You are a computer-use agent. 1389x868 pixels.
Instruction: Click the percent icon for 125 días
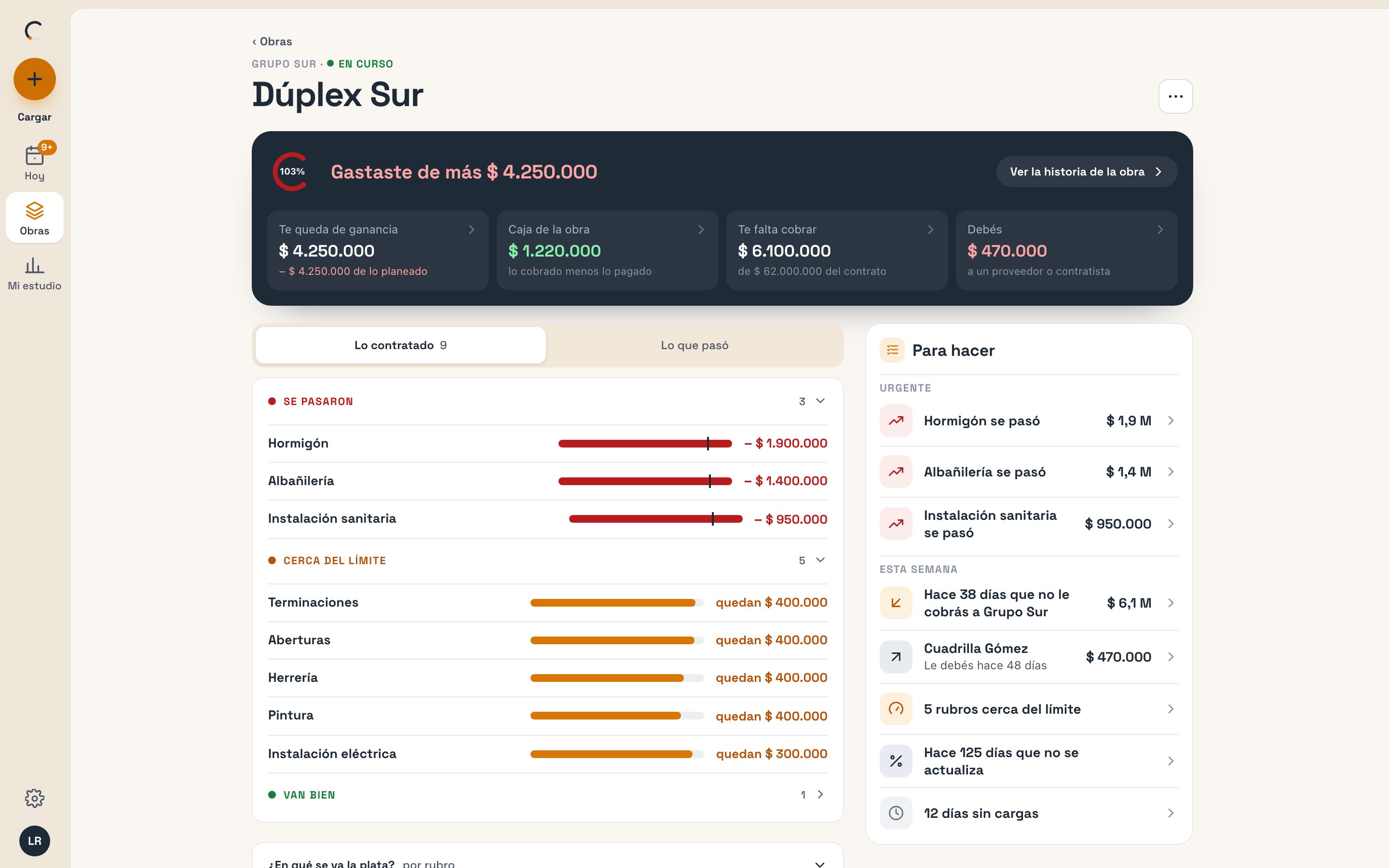(896, 761)
